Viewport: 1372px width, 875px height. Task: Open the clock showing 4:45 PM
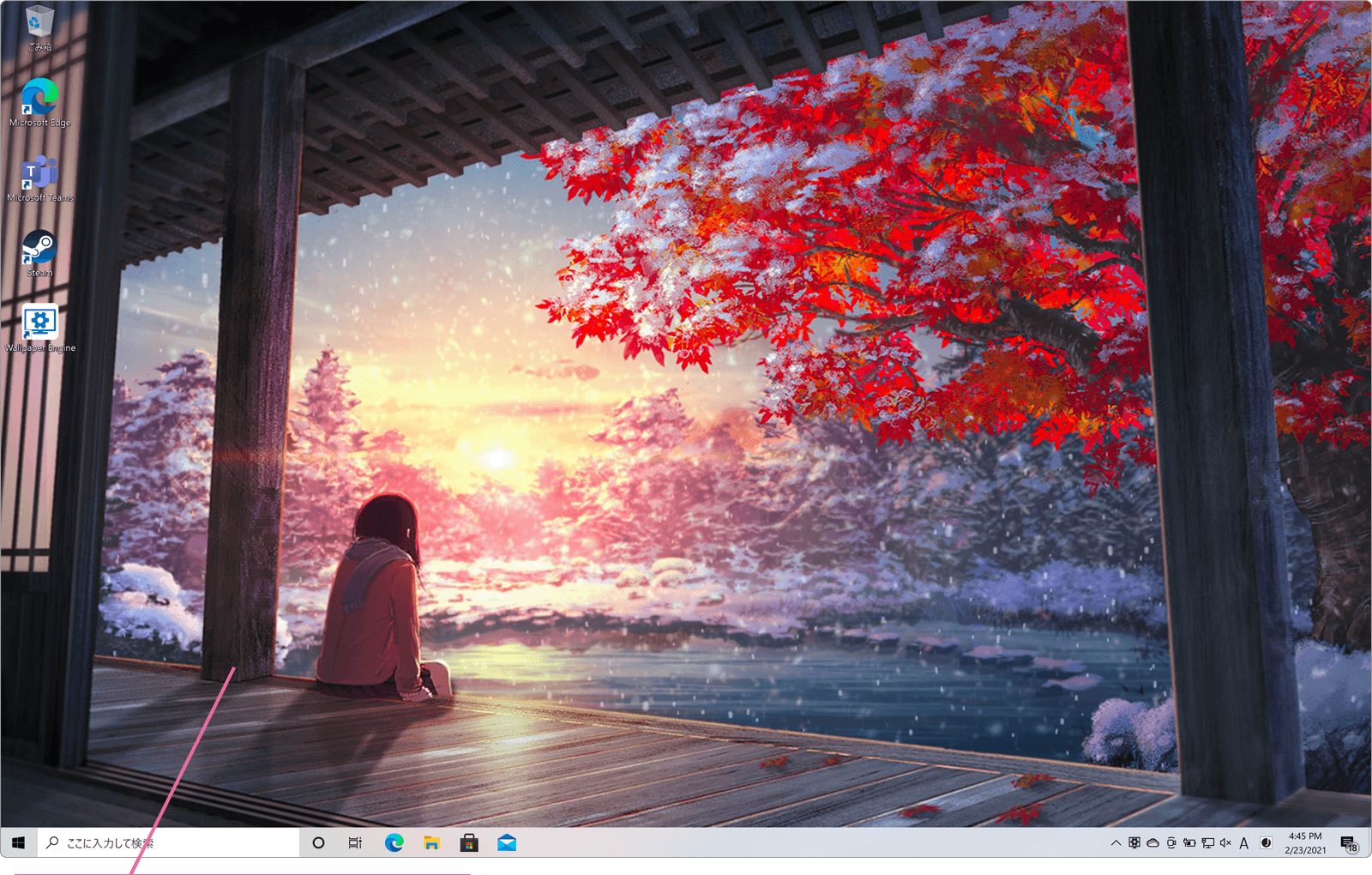click(1305, 842)
